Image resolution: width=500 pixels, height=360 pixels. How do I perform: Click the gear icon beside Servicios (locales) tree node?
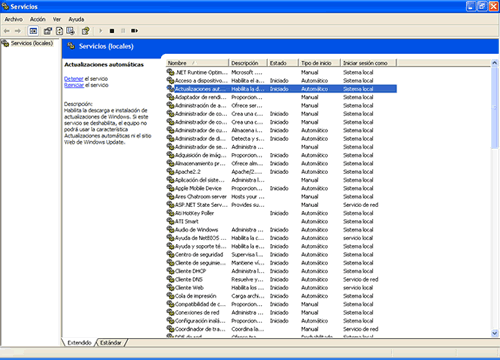(x=5, y=43)
